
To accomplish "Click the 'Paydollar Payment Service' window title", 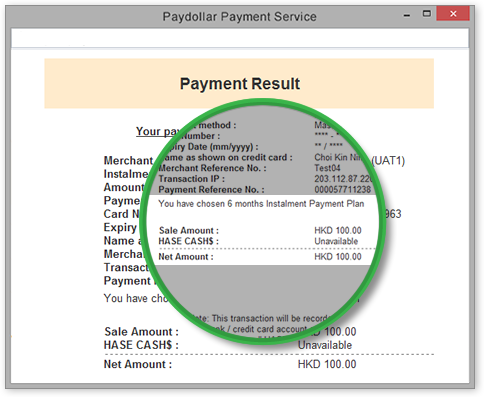I will (239, 17).
